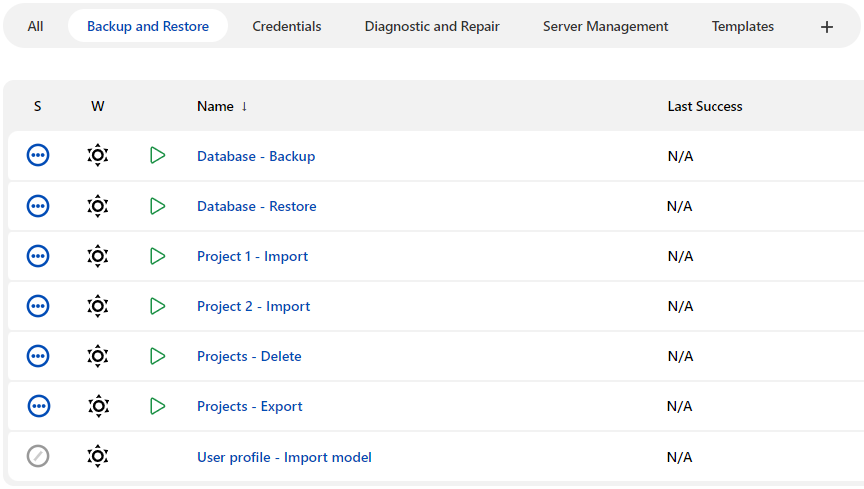
Task: Open the Credentials tab
Action: coord(287,27)
